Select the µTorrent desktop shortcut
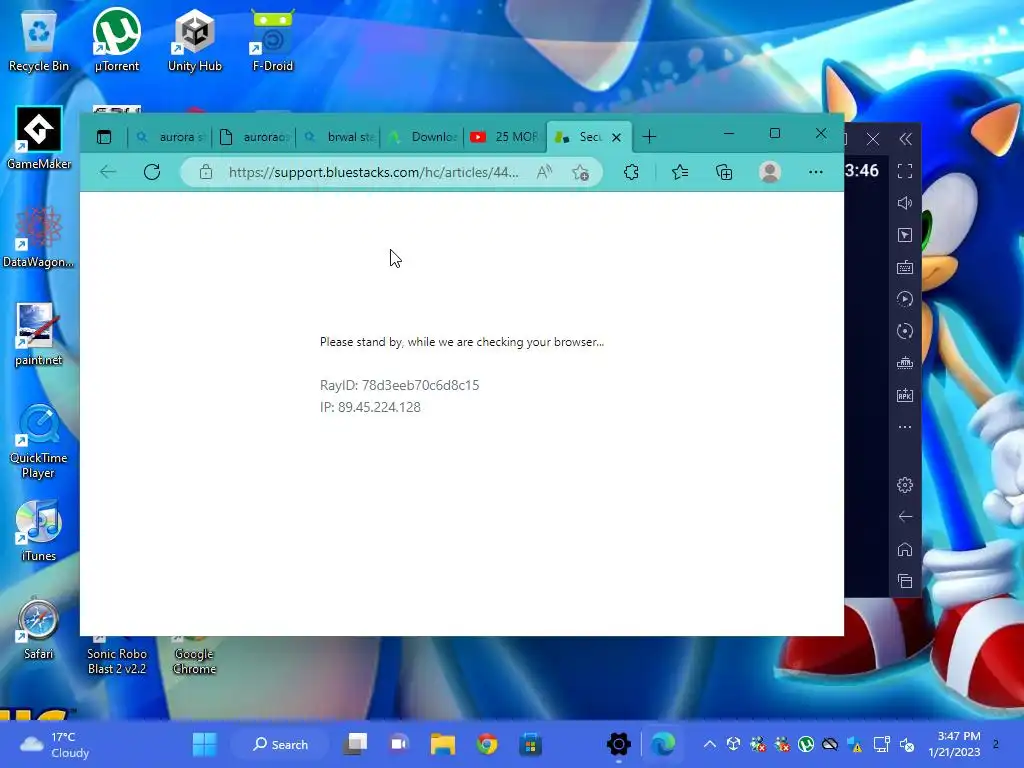Viewport: 1024px width, 768px height. [116, 39]
